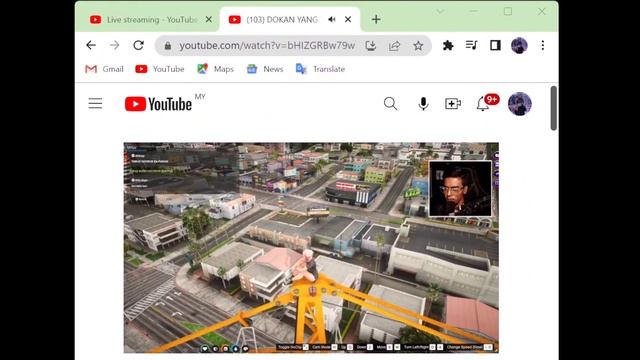Bookmark this page with star
Image resolution: width=640 pixels, height=360 pixels.
(418, 46)
